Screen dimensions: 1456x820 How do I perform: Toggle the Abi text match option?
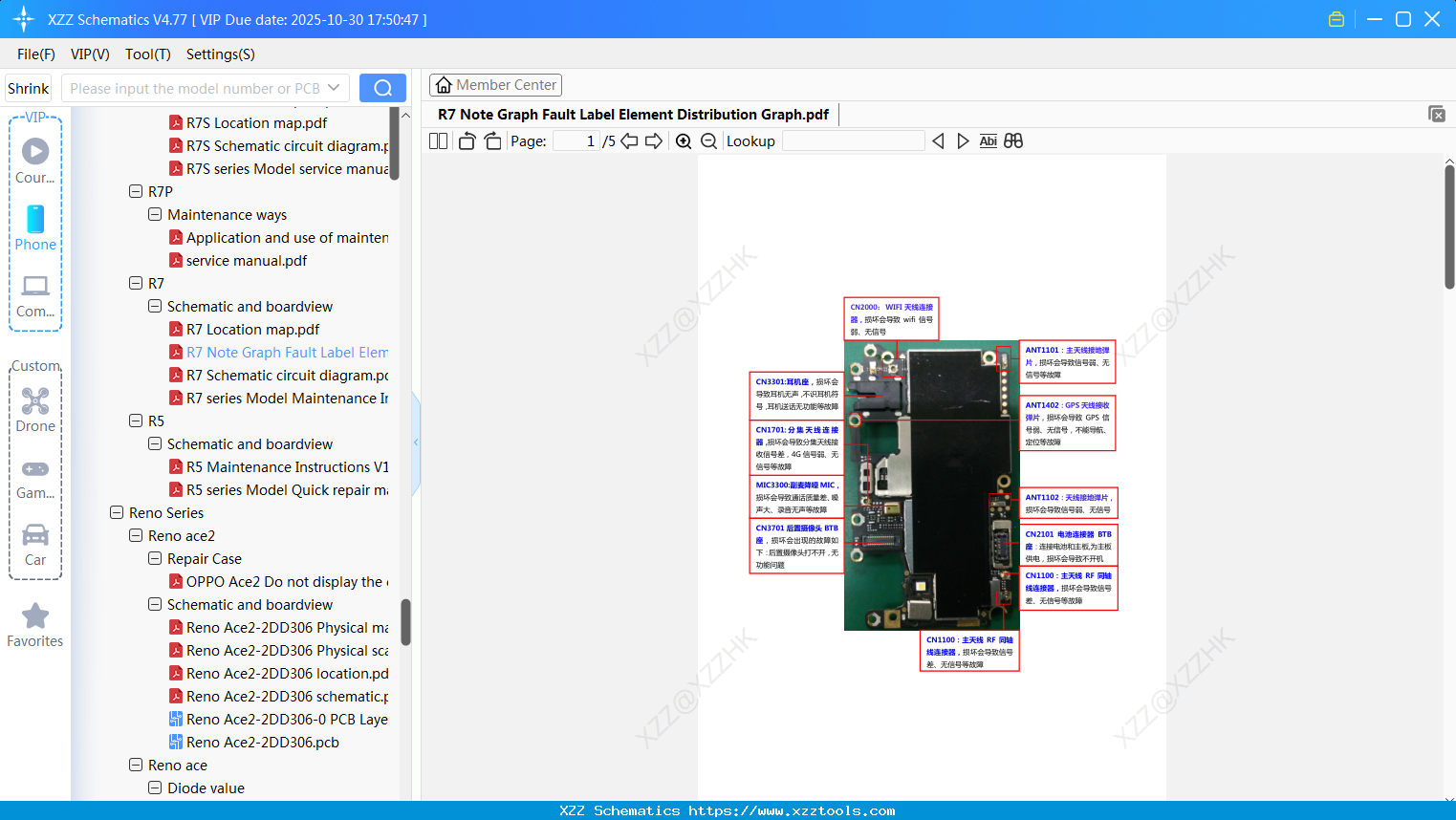(x=989, y=141)
